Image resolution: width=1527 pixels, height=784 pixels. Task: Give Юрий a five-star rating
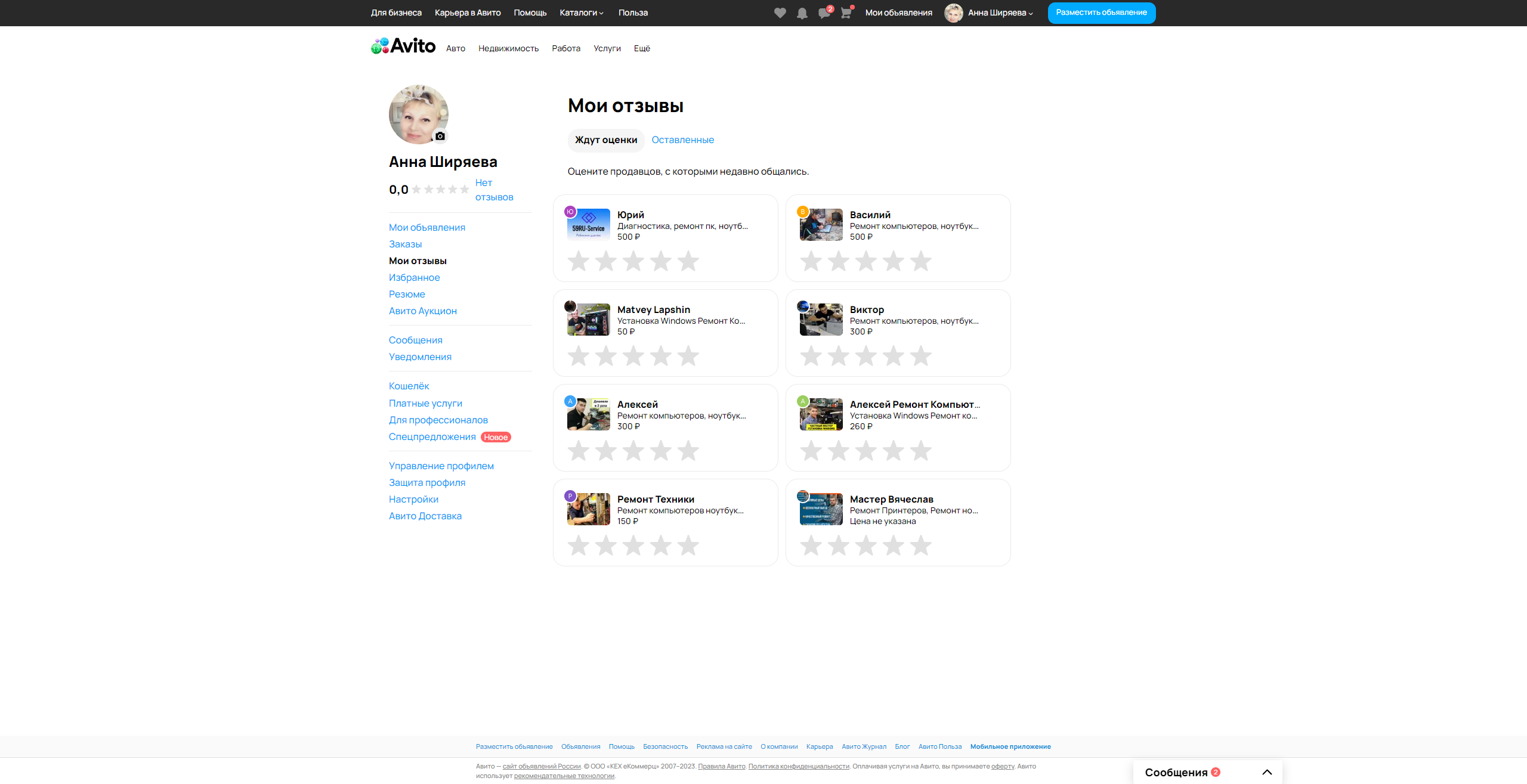[x=688, y=261]
